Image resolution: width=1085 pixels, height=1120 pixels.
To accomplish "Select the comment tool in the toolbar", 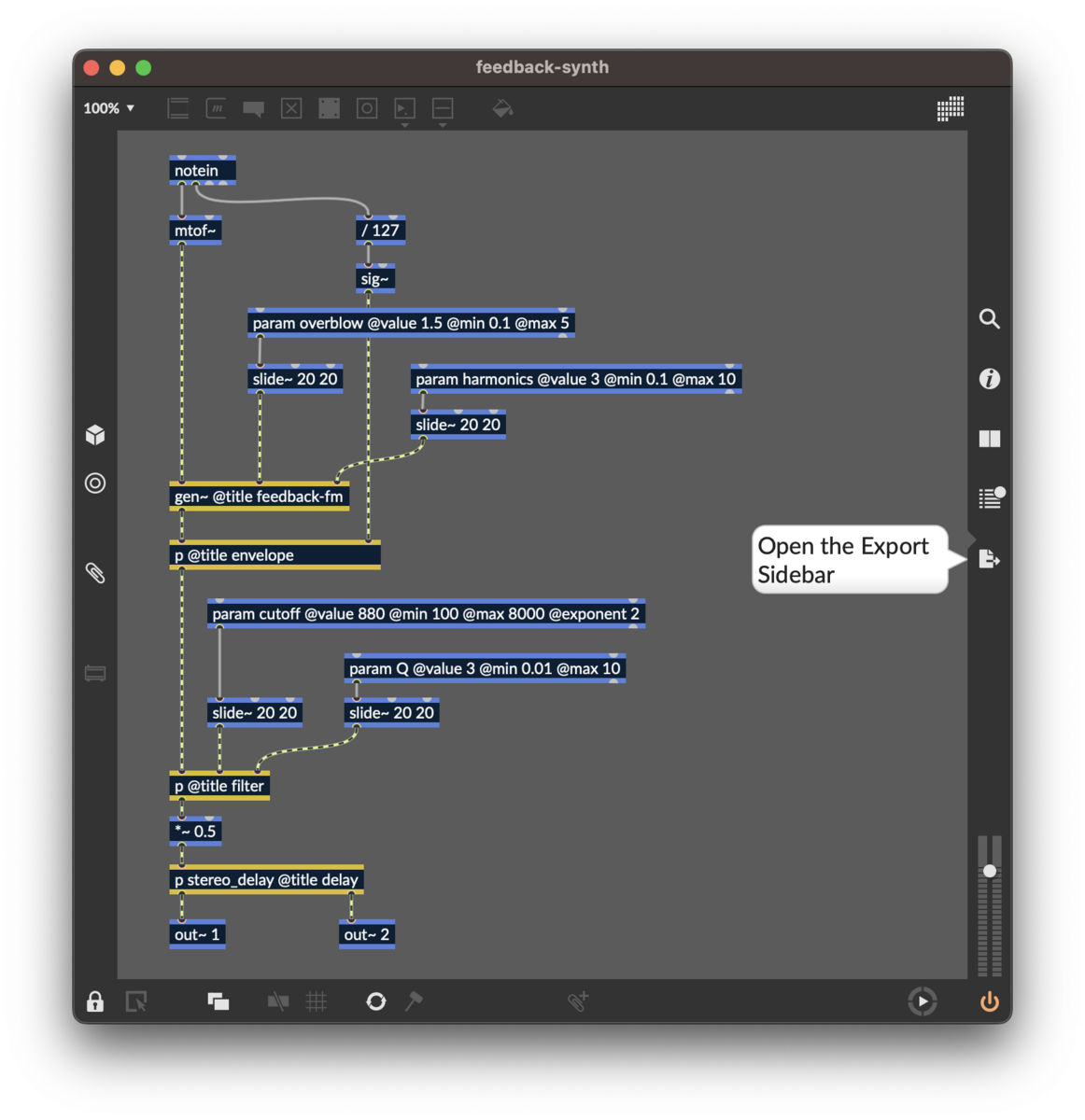I will click(253, 108).
